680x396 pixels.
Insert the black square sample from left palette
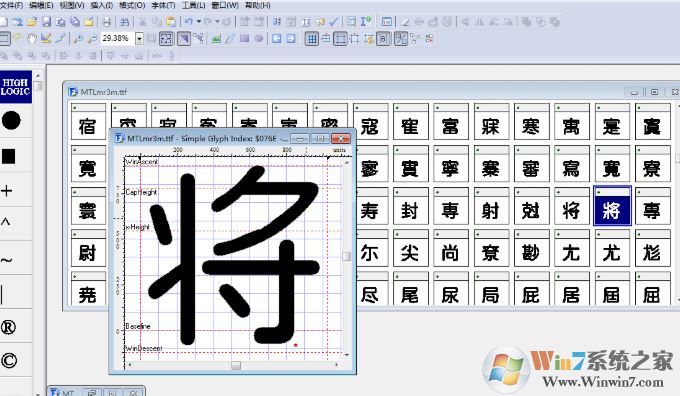click(x=9, y=156)
